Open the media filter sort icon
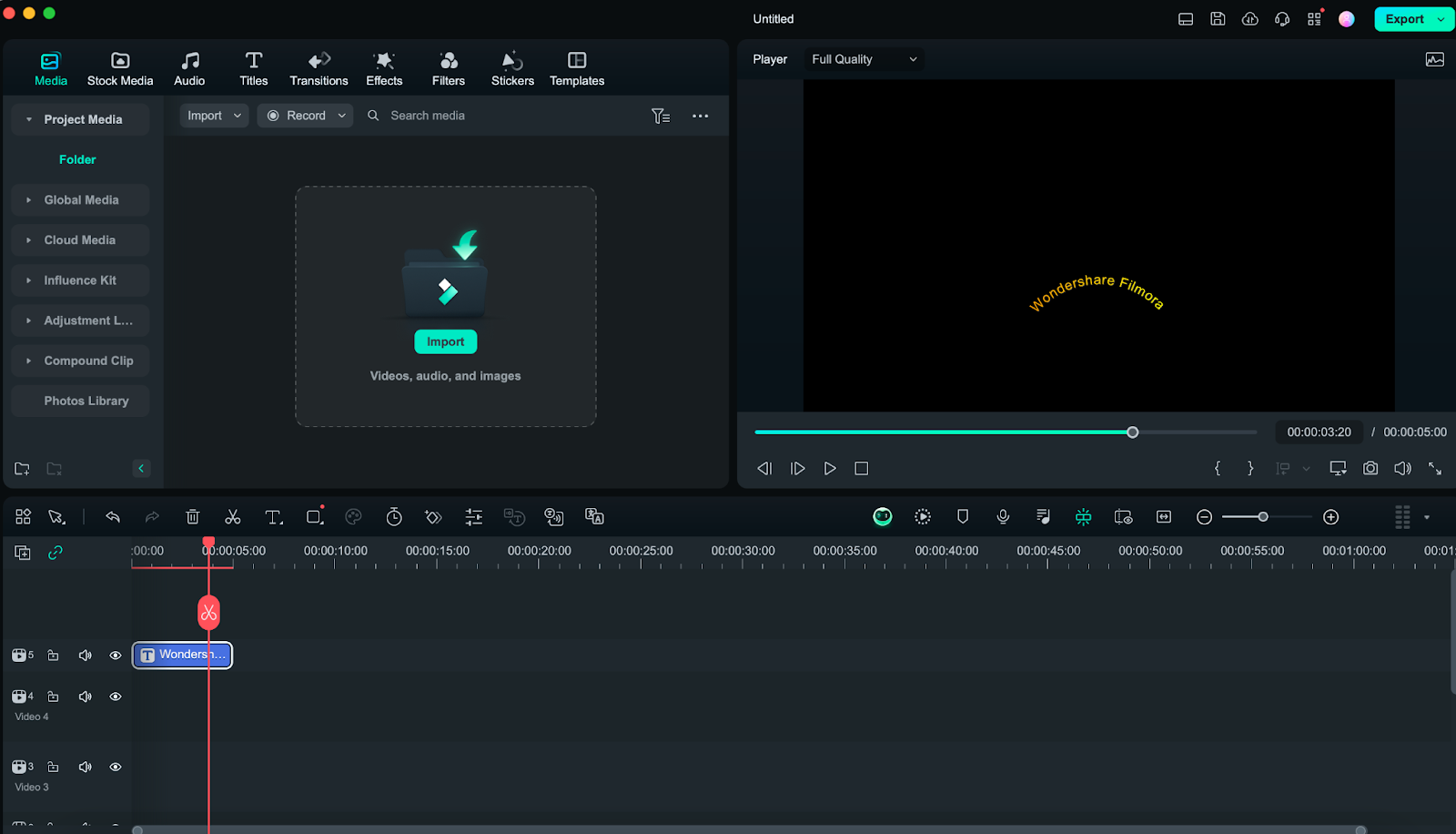Viewport: 1456px width, 834px height. pos(661,116)
